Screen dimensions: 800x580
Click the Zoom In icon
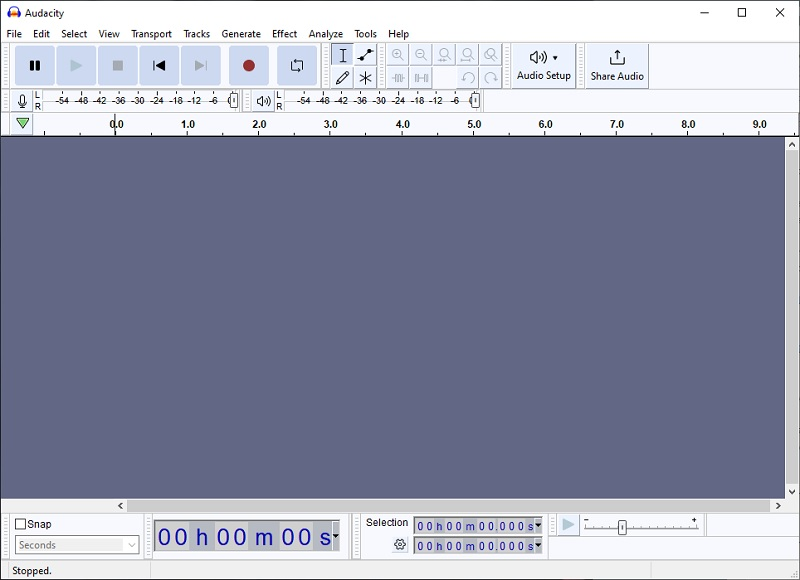(x=397, y=54)
